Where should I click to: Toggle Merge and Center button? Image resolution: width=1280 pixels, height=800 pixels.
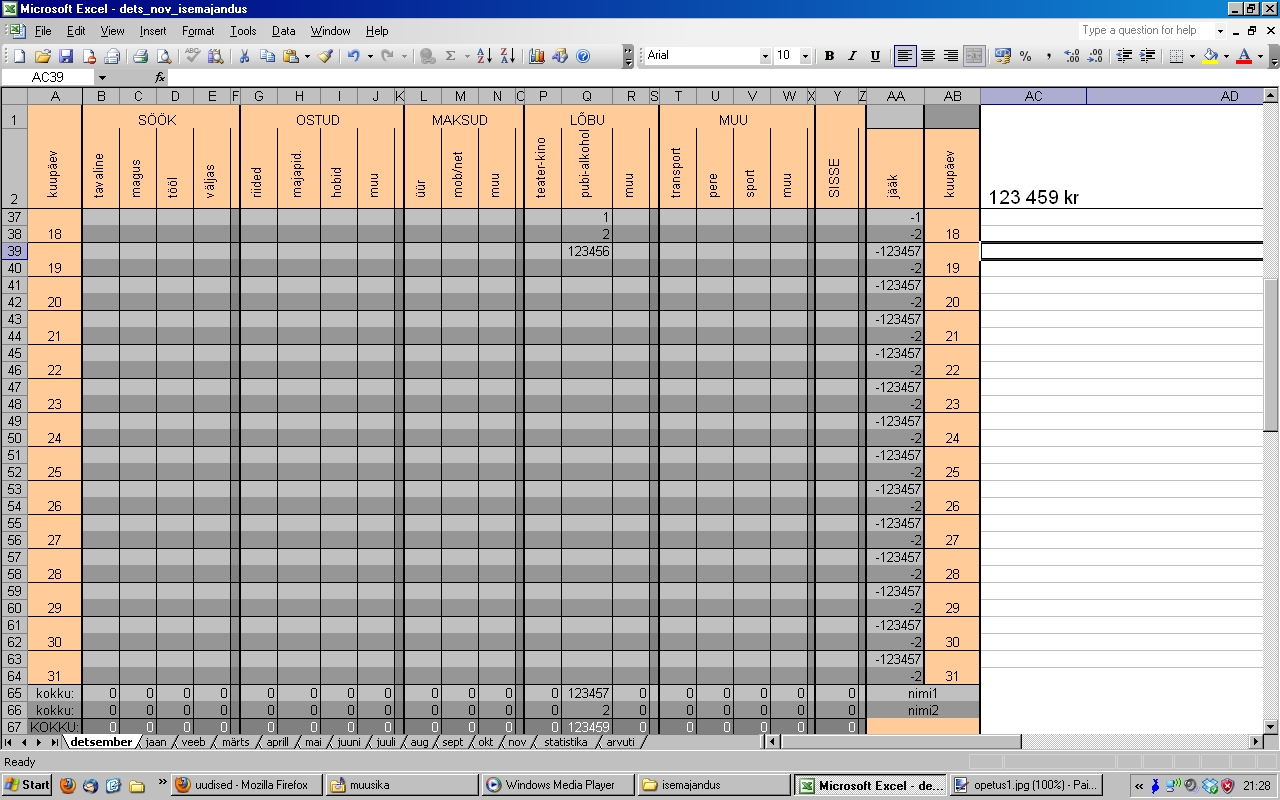click(974, 56)
